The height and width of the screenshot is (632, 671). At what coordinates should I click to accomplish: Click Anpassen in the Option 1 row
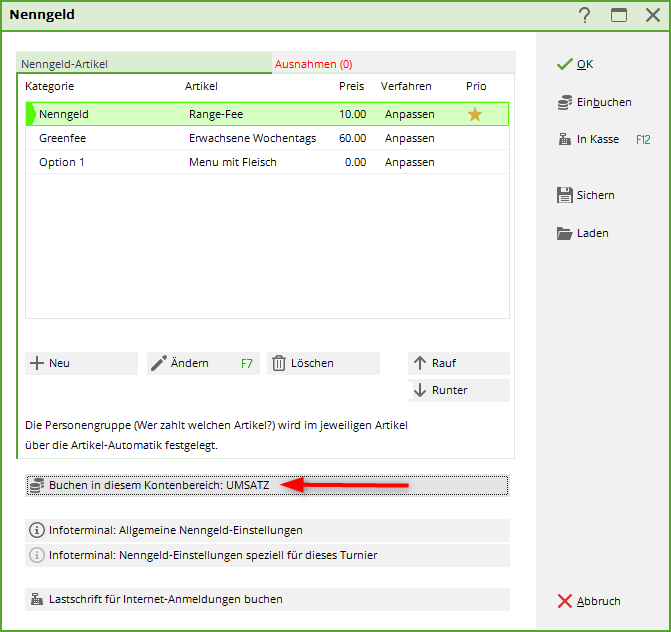410,162
